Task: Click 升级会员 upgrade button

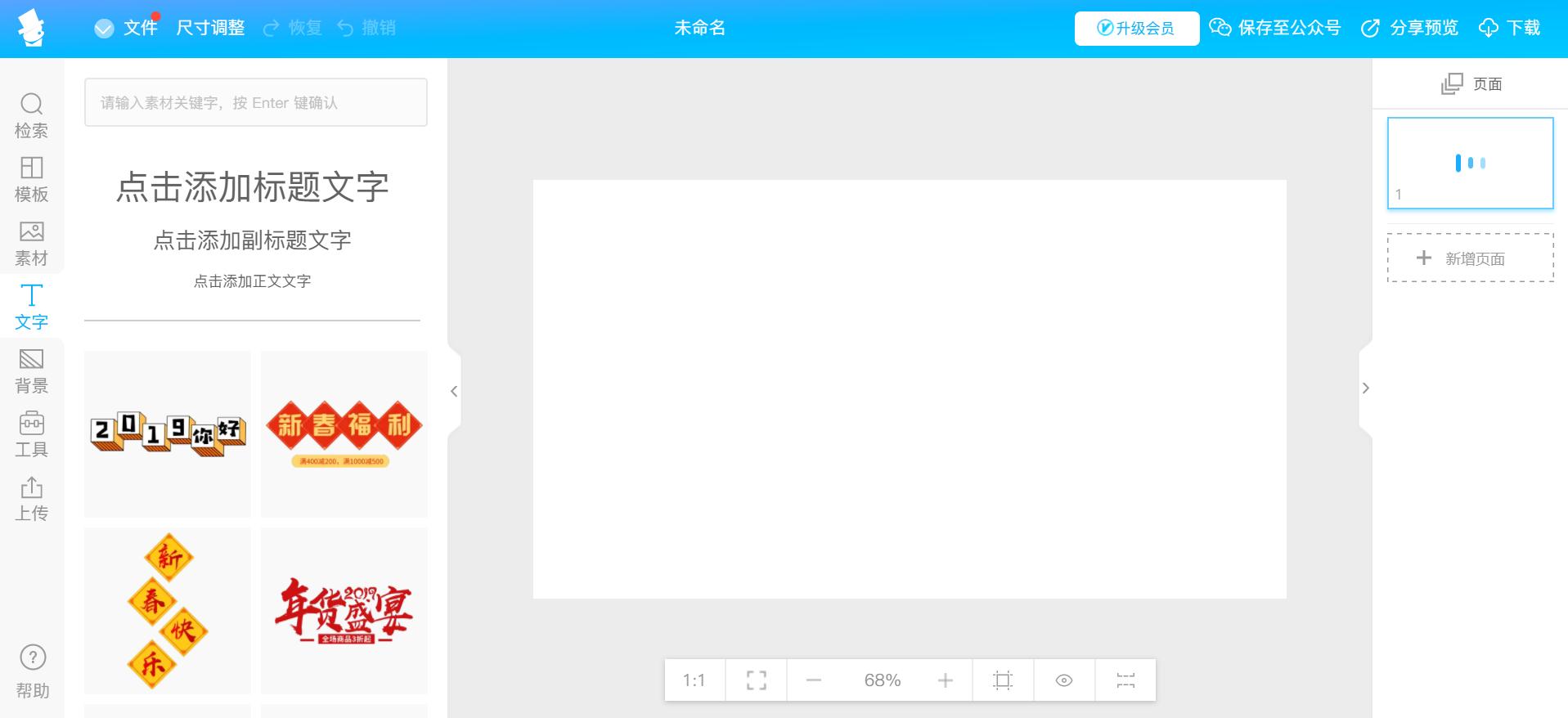Action: pos(1137,29)
